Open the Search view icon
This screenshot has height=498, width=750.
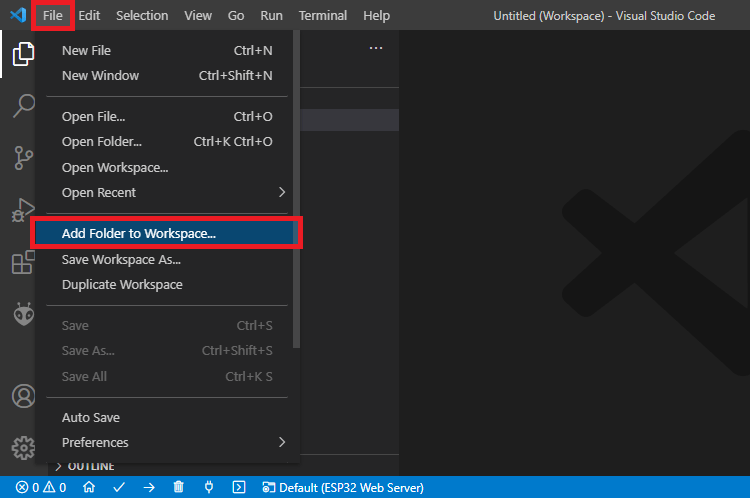click(22, 106)
